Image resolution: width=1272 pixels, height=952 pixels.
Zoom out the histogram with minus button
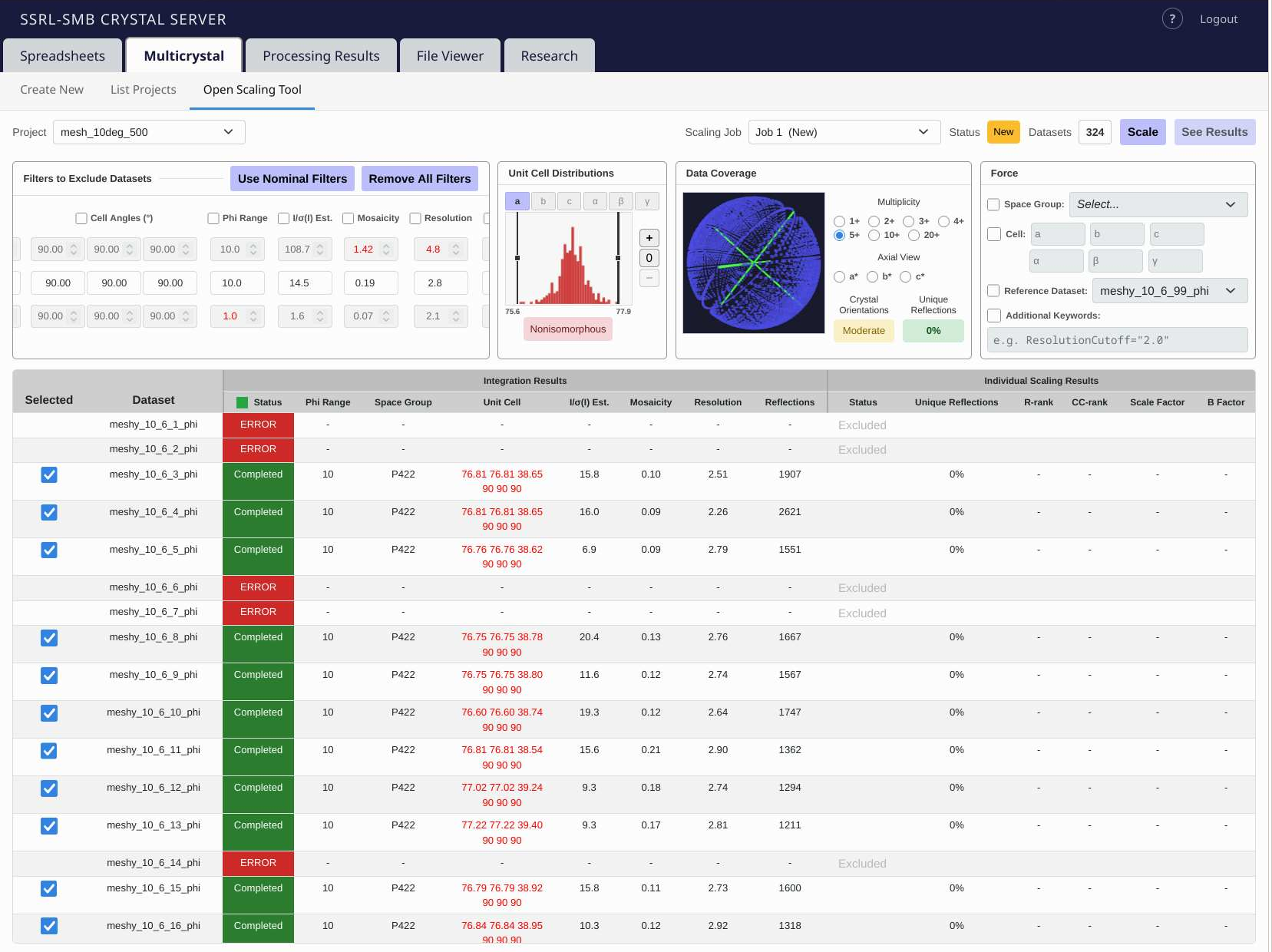click(649, 278)
